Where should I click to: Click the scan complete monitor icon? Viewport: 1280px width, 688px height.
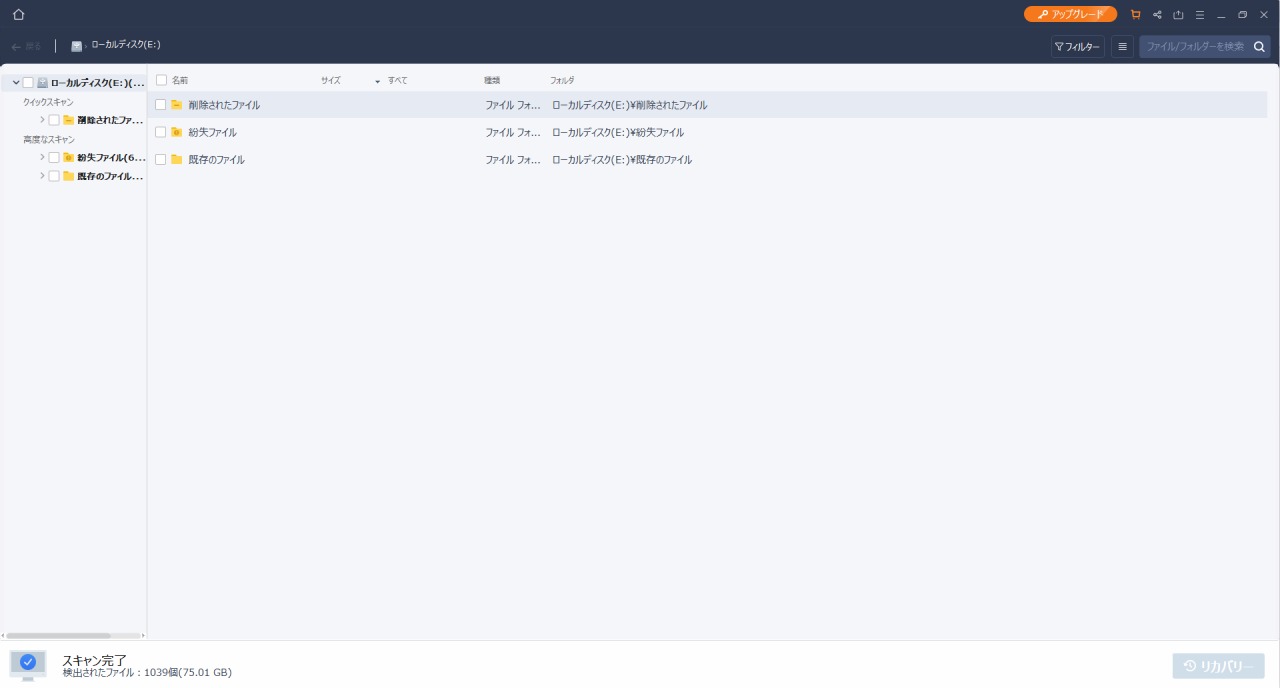pos(28,664)
